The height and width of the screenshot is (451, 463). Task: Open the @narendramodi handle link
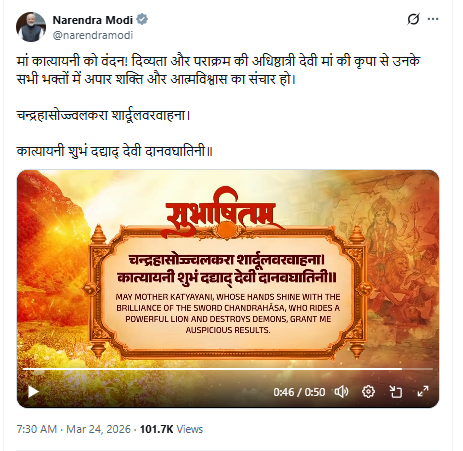pyautogui.click(x=93, y=35)
